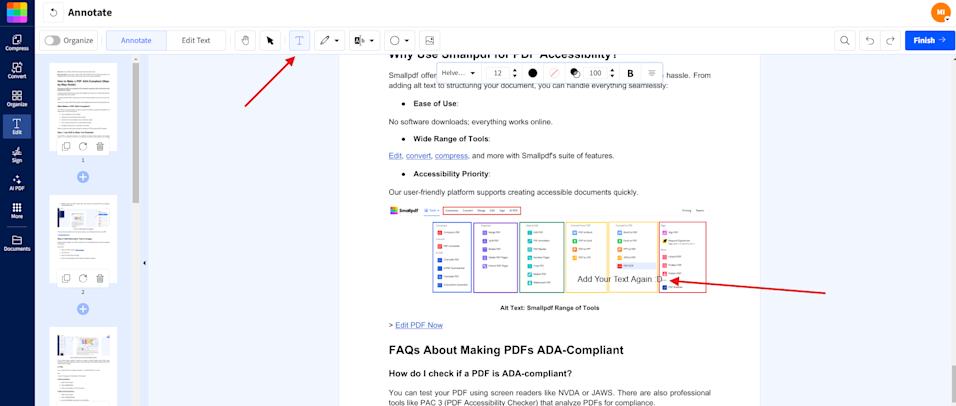Click 'How do I check if a PDF is ADA-compliant?'
This screenshot has width=956, height=406.
480,373
